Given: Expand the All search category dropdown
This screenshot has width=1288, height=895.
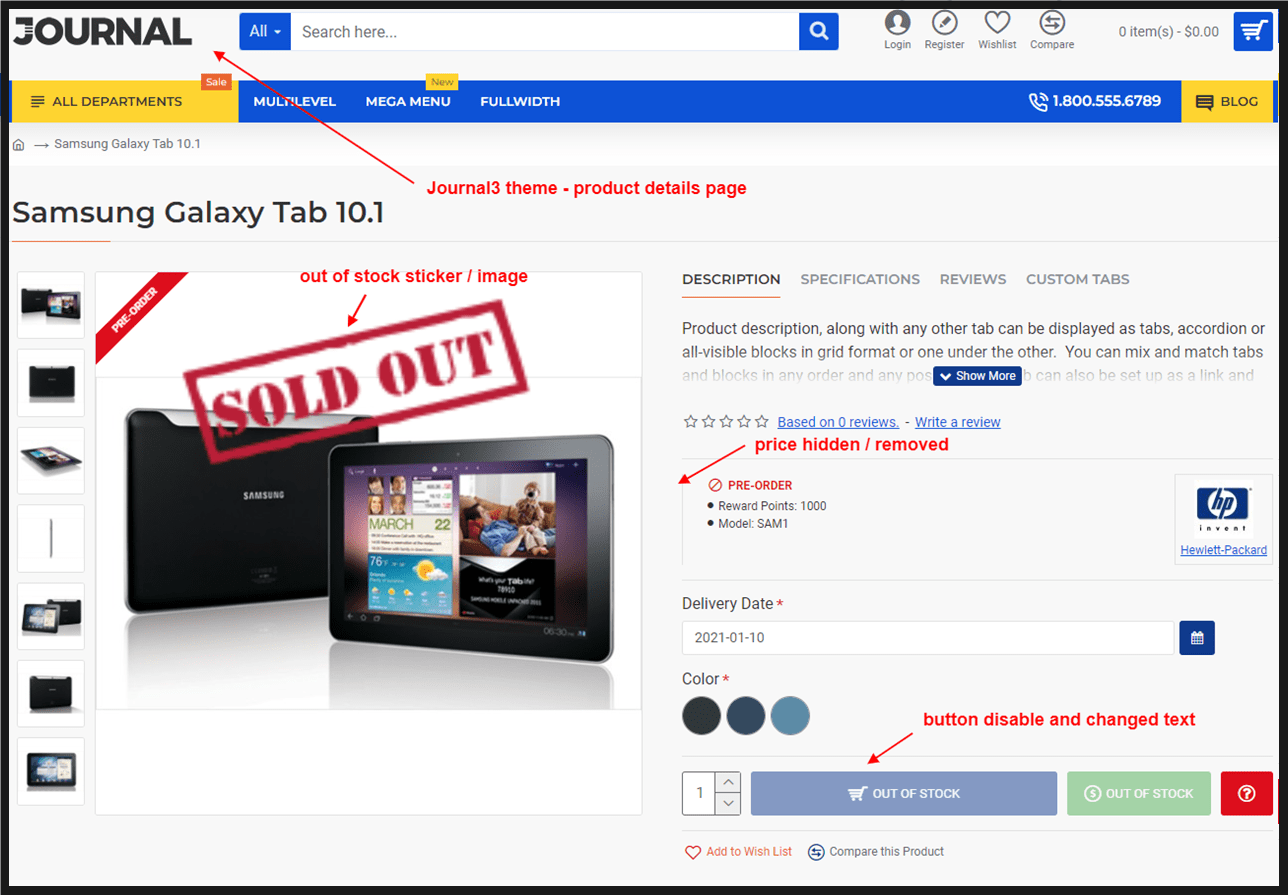Looking at the screenshot, I should pos(265,32).
